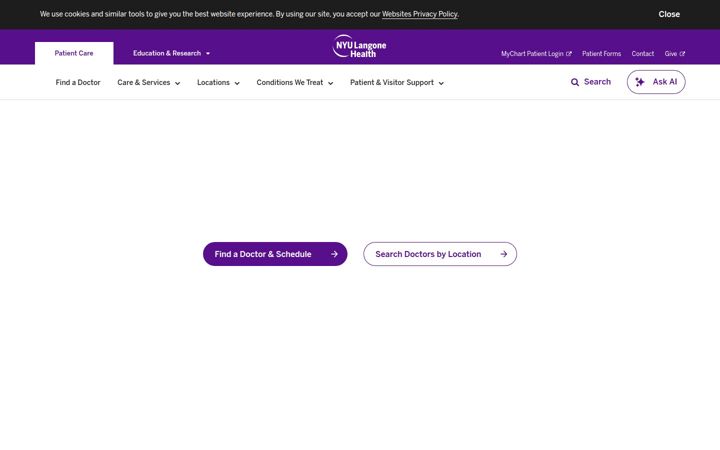Open the Find a Doctor menu item
Viewport: 720px width, 450px height.
point(78,83)
